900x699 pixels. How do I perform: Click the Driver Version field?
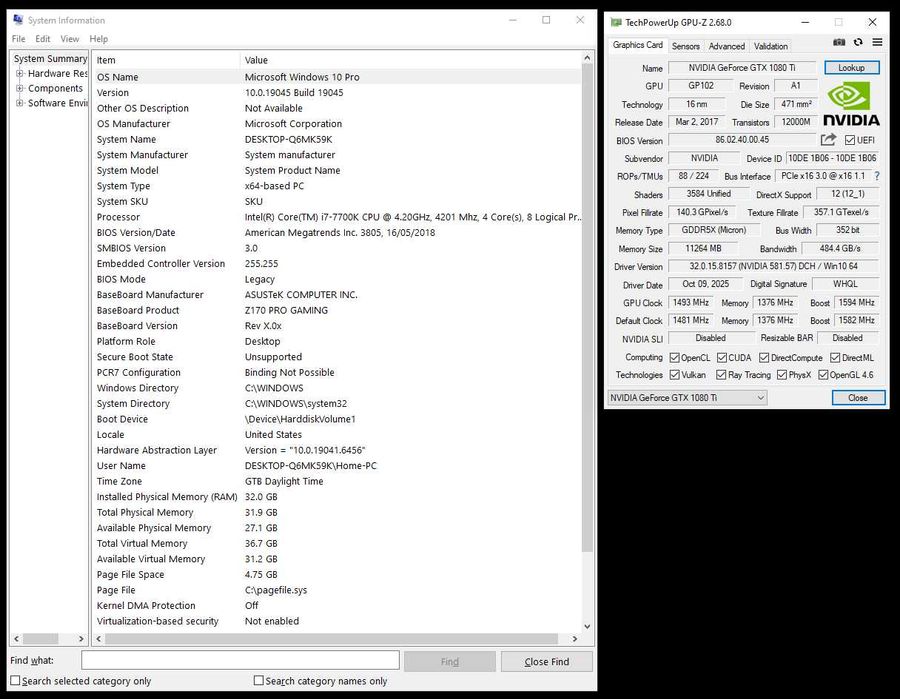click(774, 266)
